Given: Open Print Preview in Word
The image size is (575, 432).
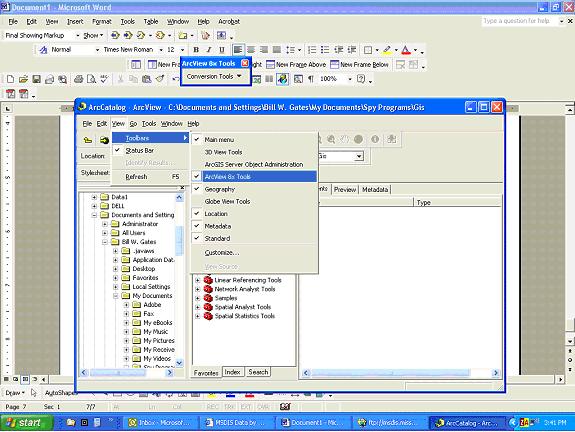Looking at the screenshot, I should click(91, 79).
